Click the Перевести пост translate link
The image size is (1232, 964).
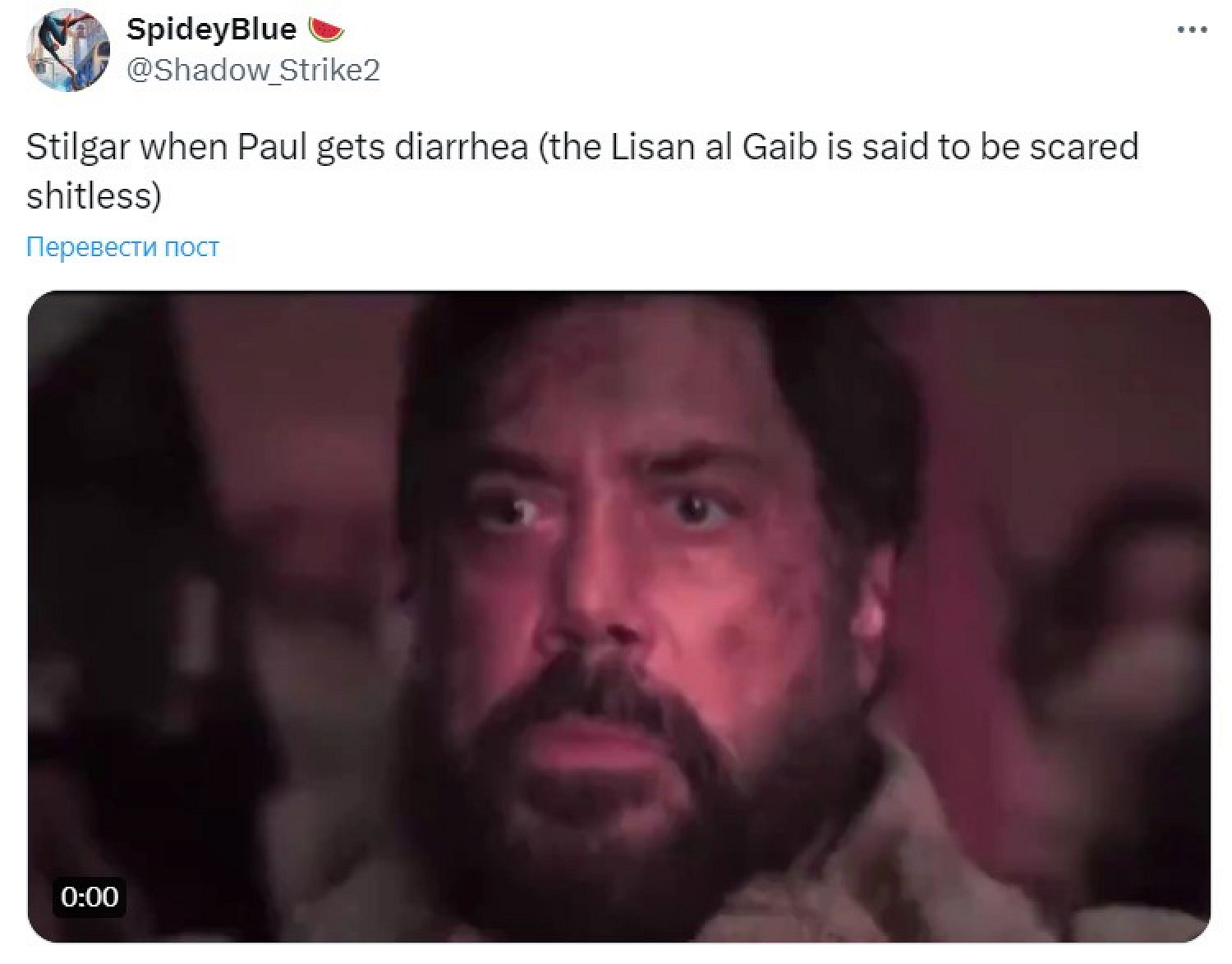click(x=123, y=246)
